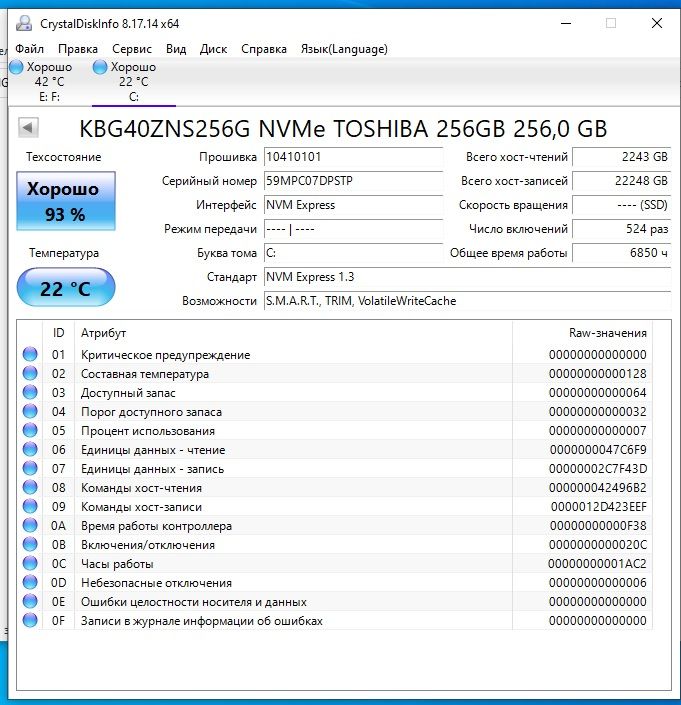Screen dimensions: 681x705
Task: Select the Составная температура row
Action: point(335,373)
